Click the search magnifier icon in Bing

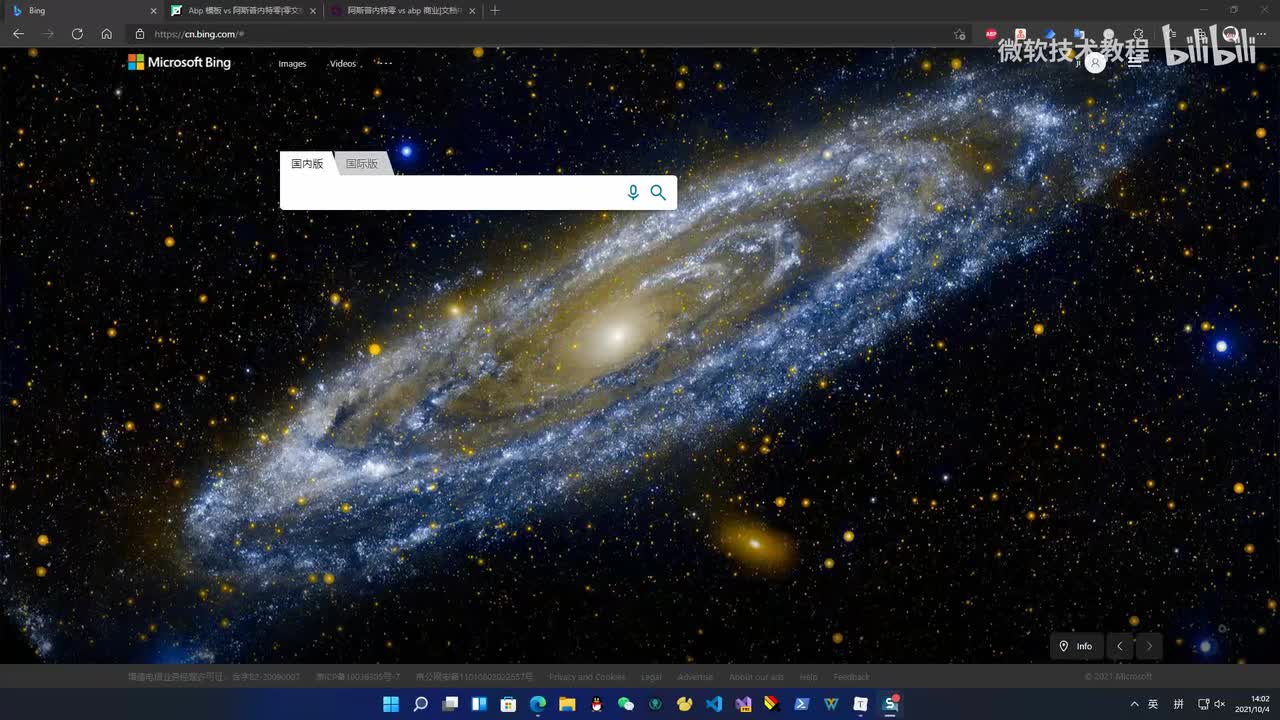coord(658,192)
